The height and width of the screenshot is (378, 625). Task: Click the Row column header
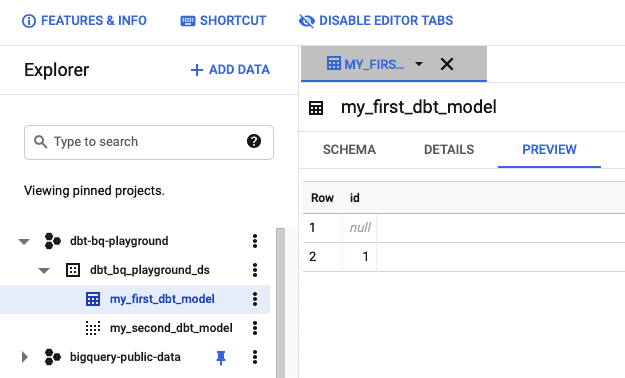[x=322, y=198]
